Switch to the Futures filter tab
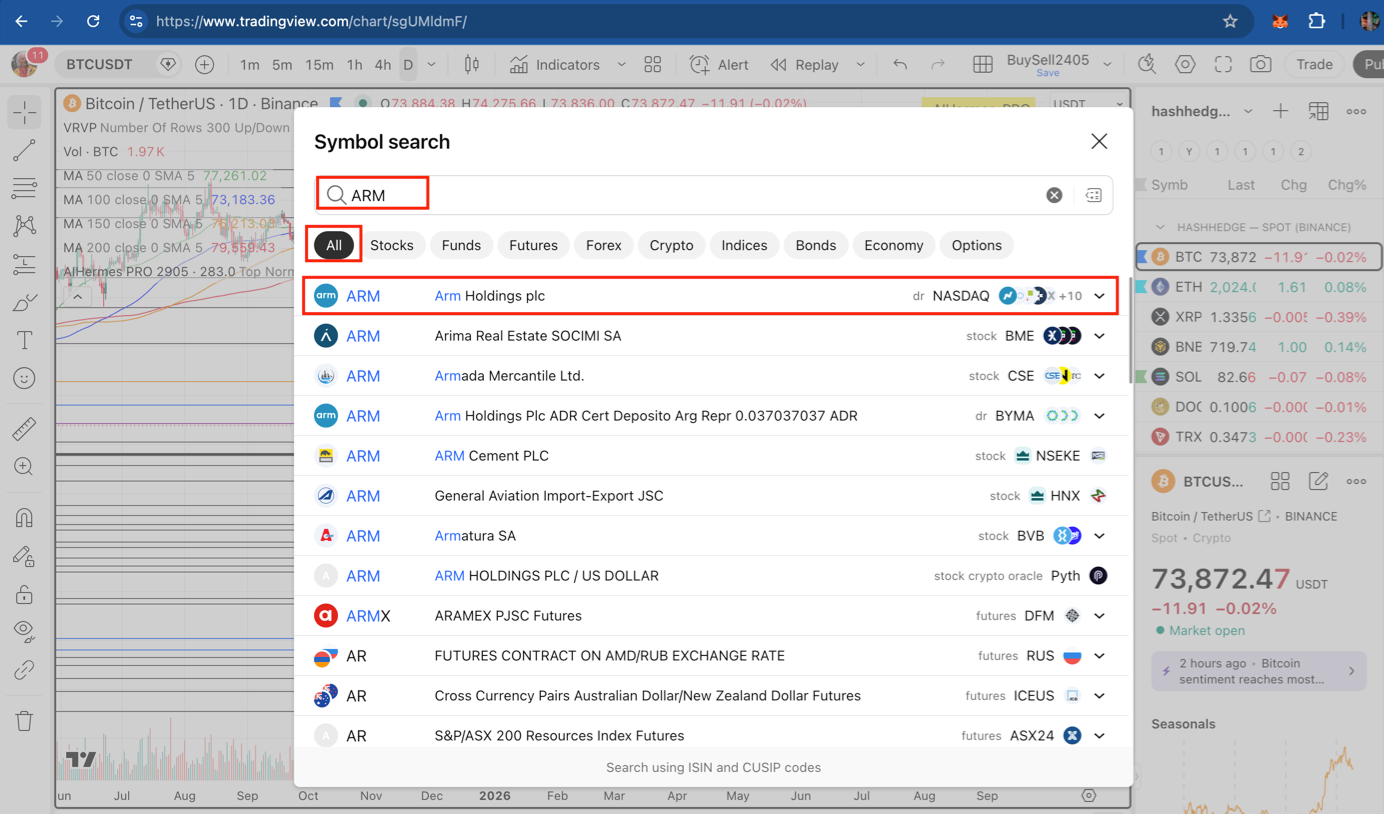1385x814 pixels. click(533, 245)
